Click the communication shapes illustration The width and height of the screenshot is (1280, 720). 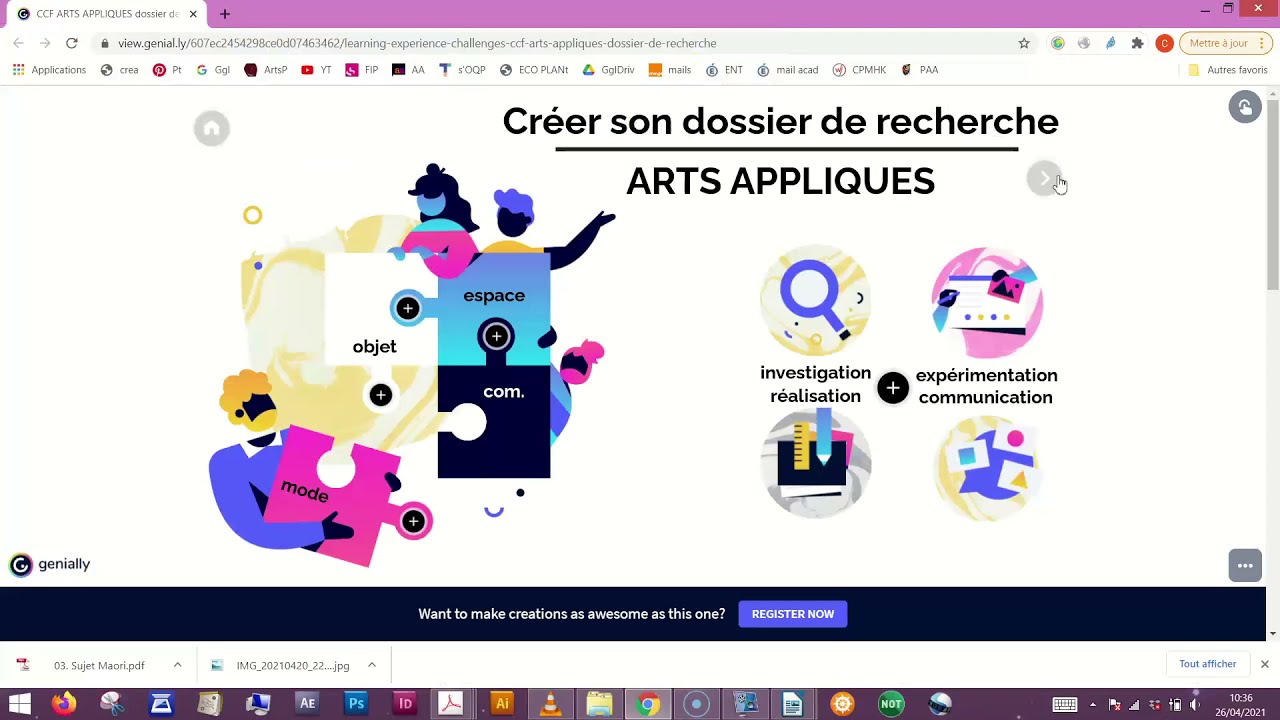coord(987,468)
